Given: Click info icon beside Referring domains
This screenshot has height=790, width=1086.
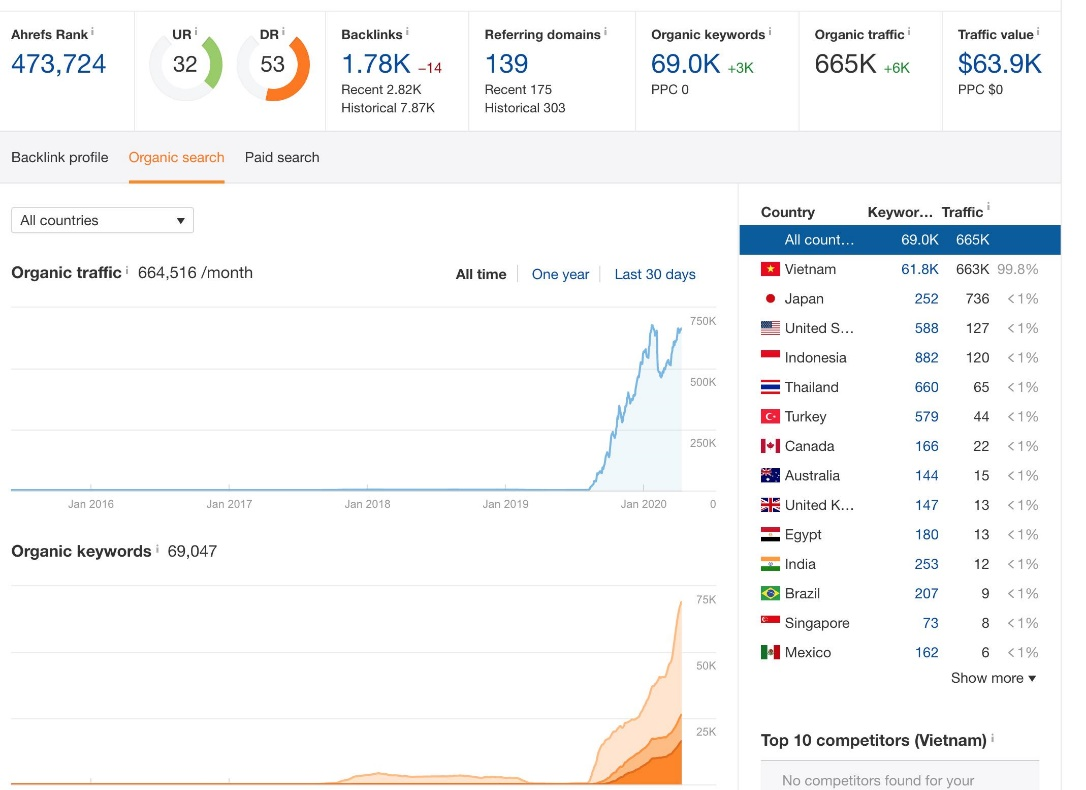Looking at the screenshot, I should (606, 32).
